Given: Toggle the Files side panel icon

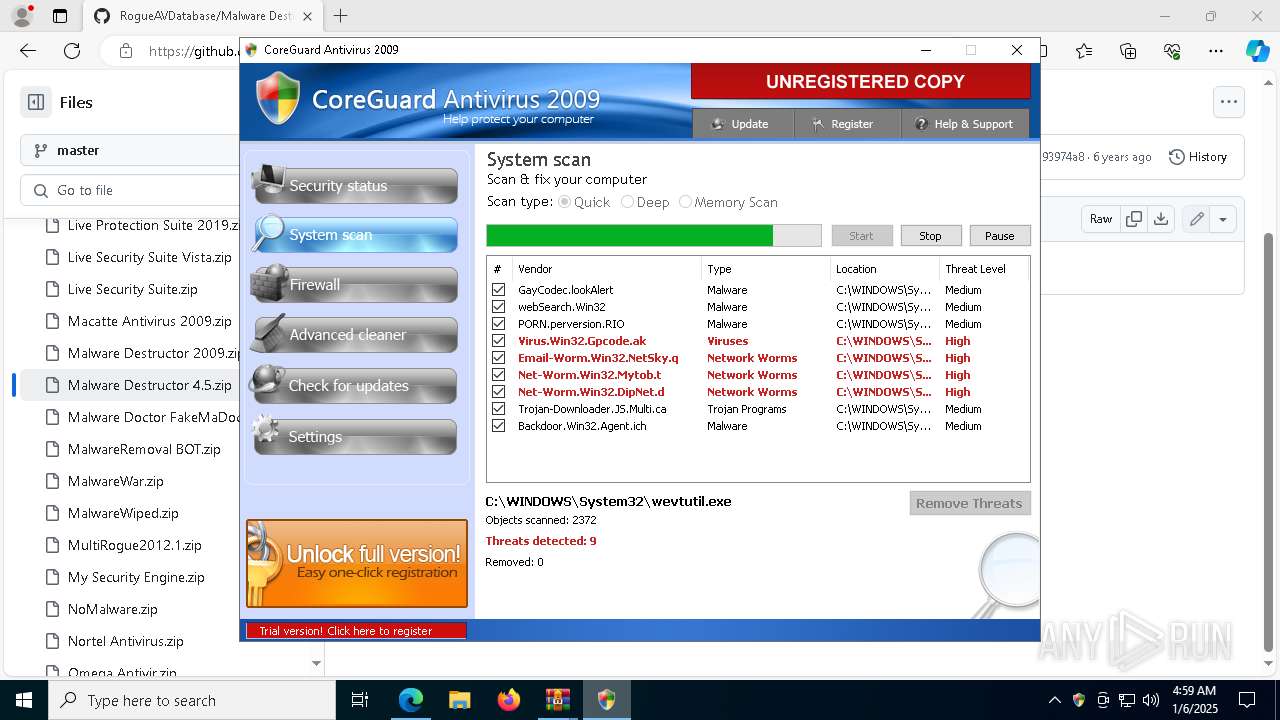Looking at the screenshot, I should coord(36,102).
